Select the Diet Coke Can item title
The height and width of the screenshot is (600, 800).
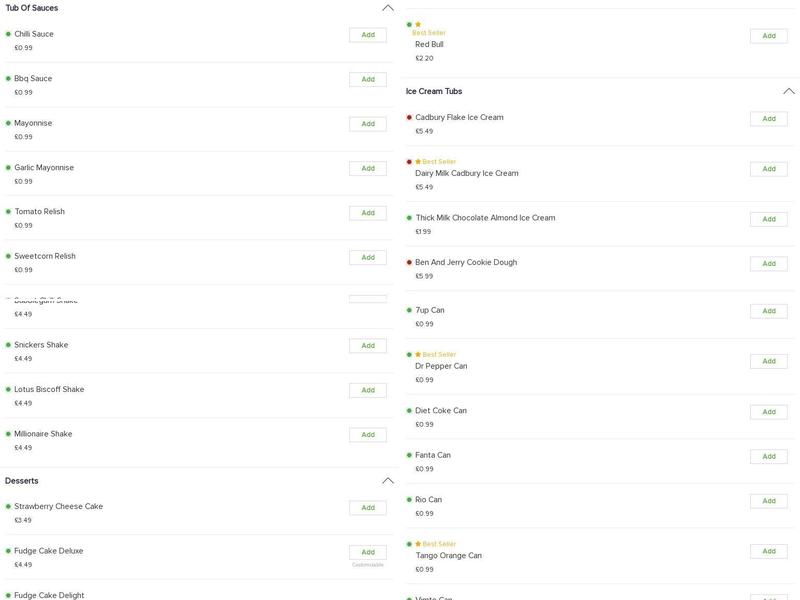click(x=440, y=411)
